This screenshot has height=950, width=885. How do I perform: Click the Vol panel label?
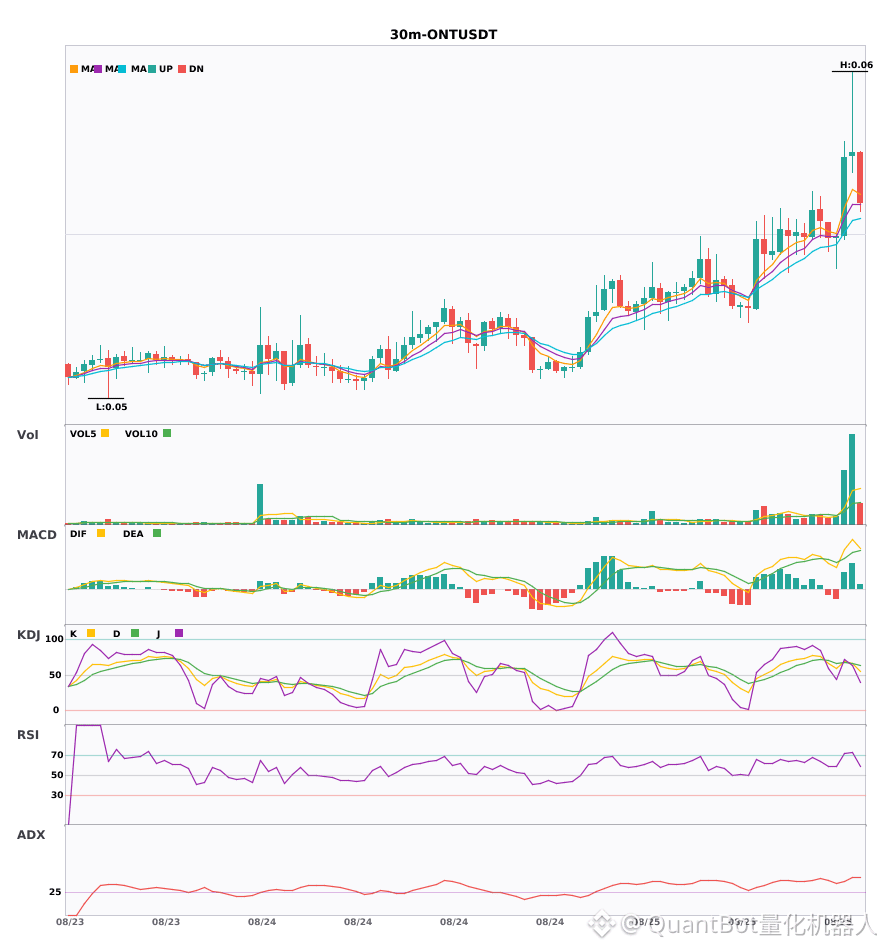point(27,435)
